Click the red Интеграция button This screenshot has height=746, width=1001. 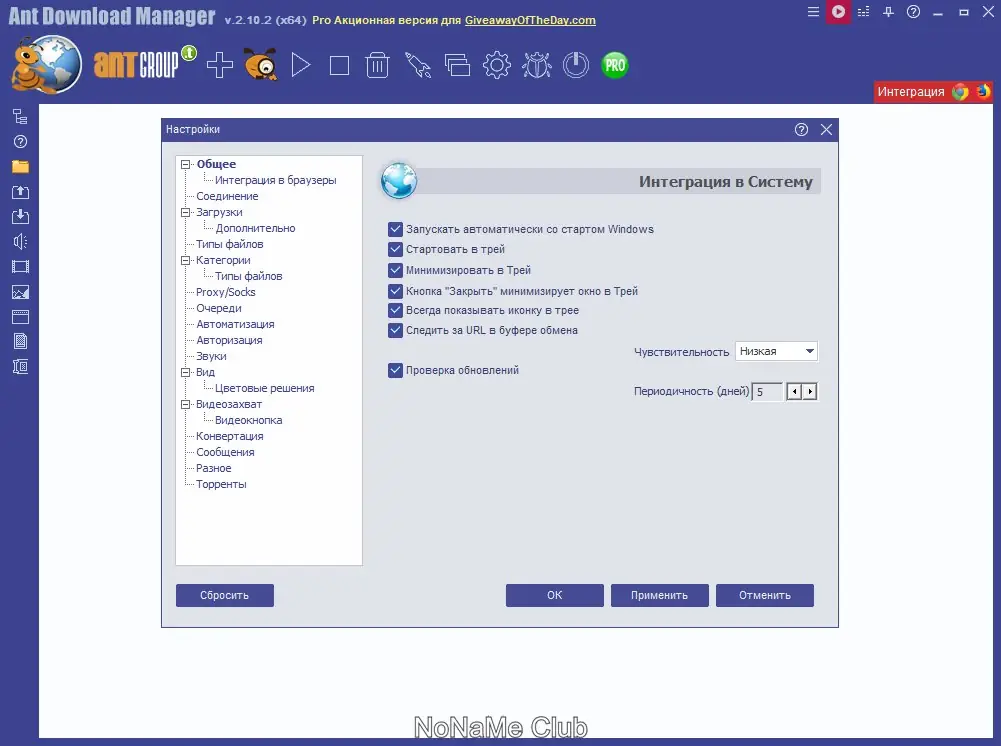[933, 92]
